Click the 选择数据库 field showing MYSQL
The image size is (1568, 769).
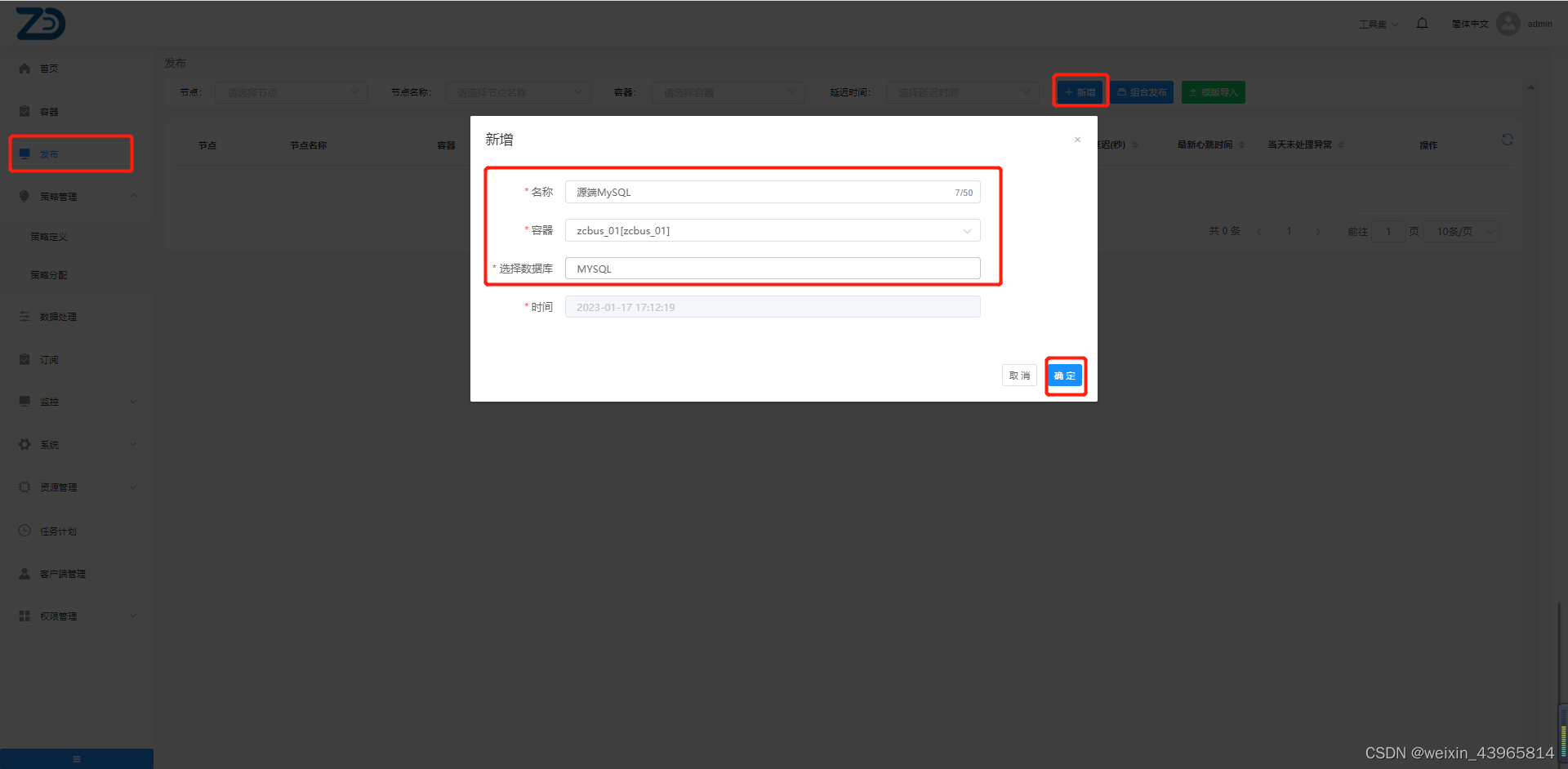(x=773, y=269)
